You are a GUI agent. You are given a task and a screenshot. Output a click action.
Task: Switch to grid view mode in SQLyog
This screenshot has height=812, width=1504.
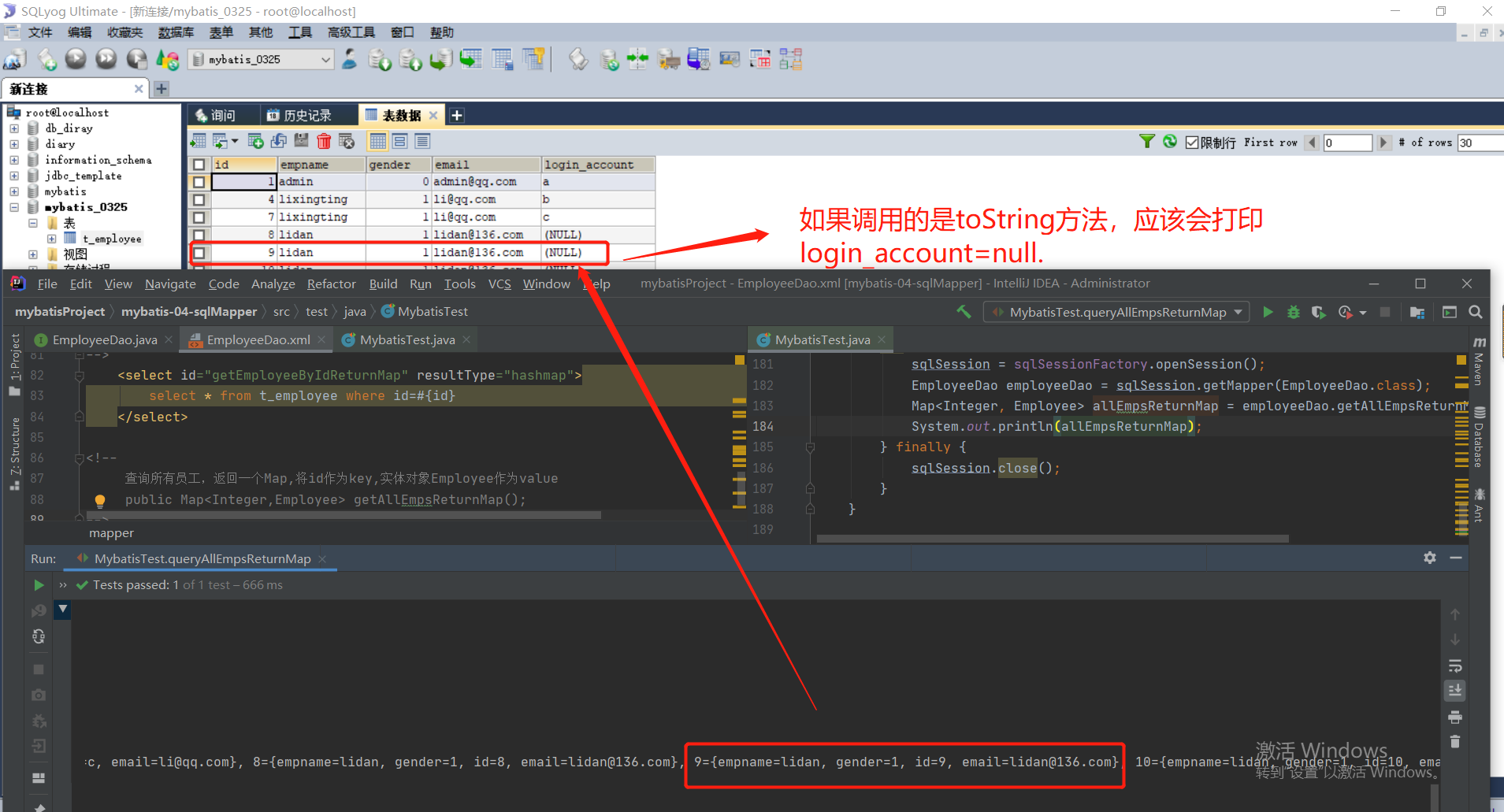[378, 141]
